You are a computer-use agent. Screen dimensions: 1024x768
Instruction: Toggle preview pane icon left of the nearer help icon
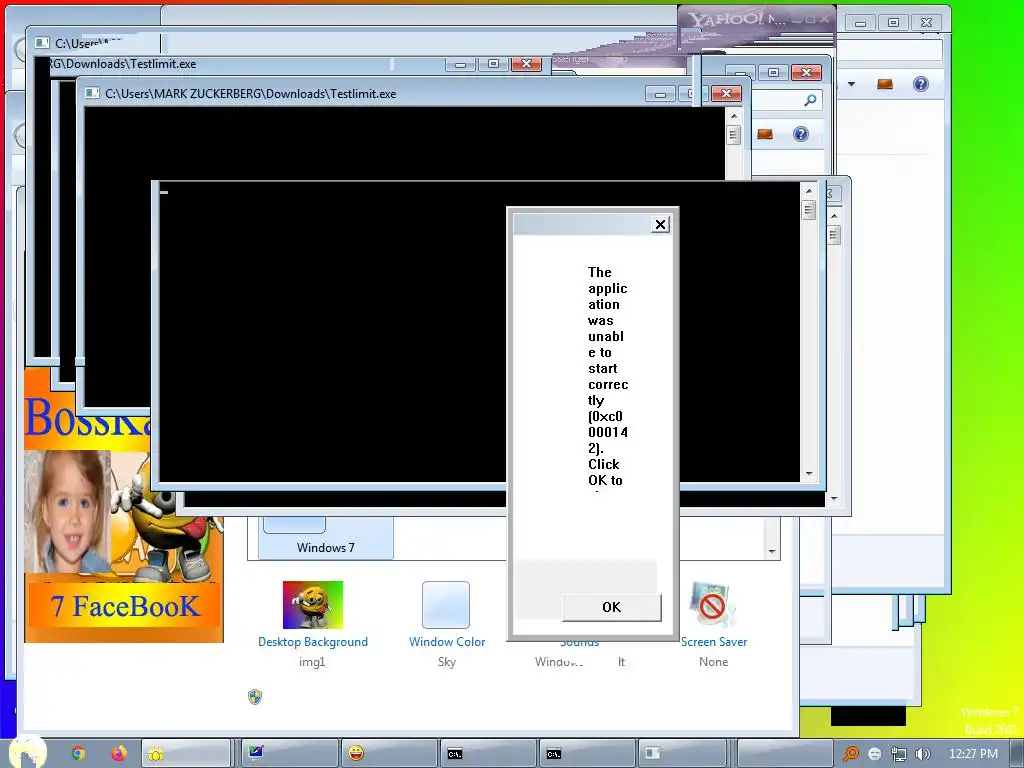(x=765, y=134)
